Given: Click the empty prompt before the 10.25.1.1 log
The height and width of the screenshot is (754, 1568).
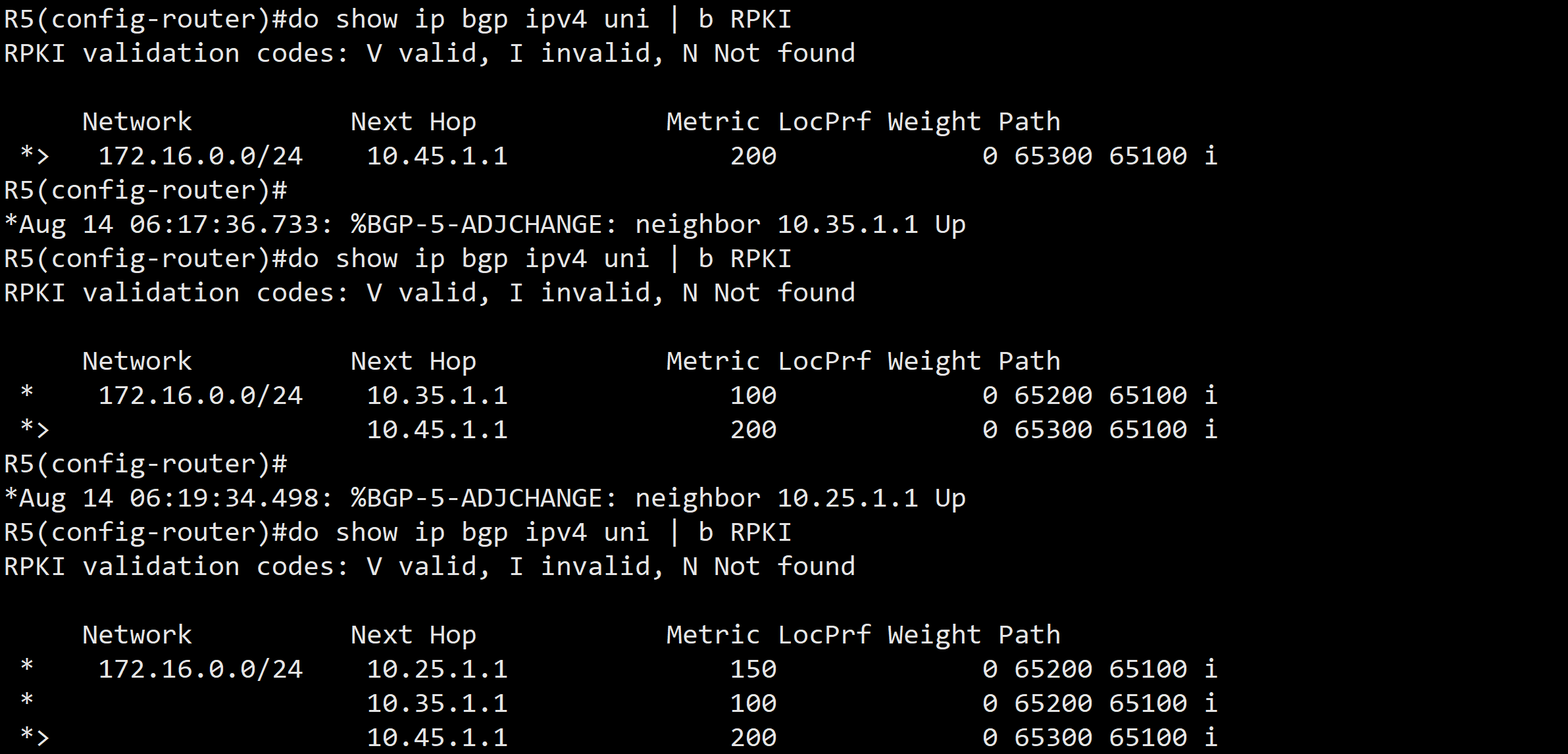Looking at the screenshot, I should (146, 465).
